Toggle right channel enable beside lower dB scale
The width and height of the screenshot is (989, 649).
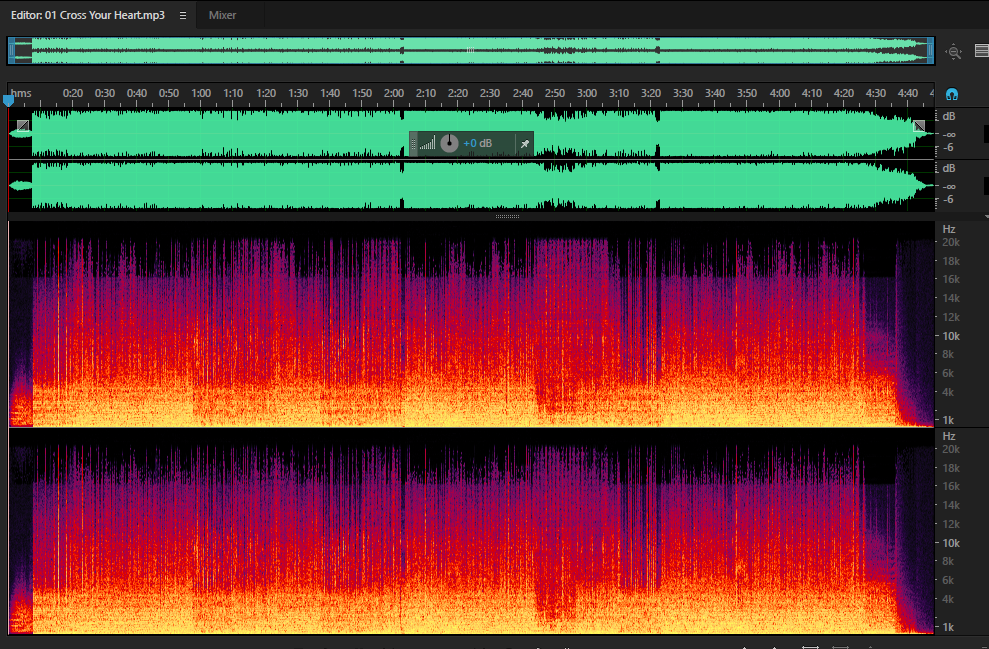pyautogui.click(x=986, y=185)
